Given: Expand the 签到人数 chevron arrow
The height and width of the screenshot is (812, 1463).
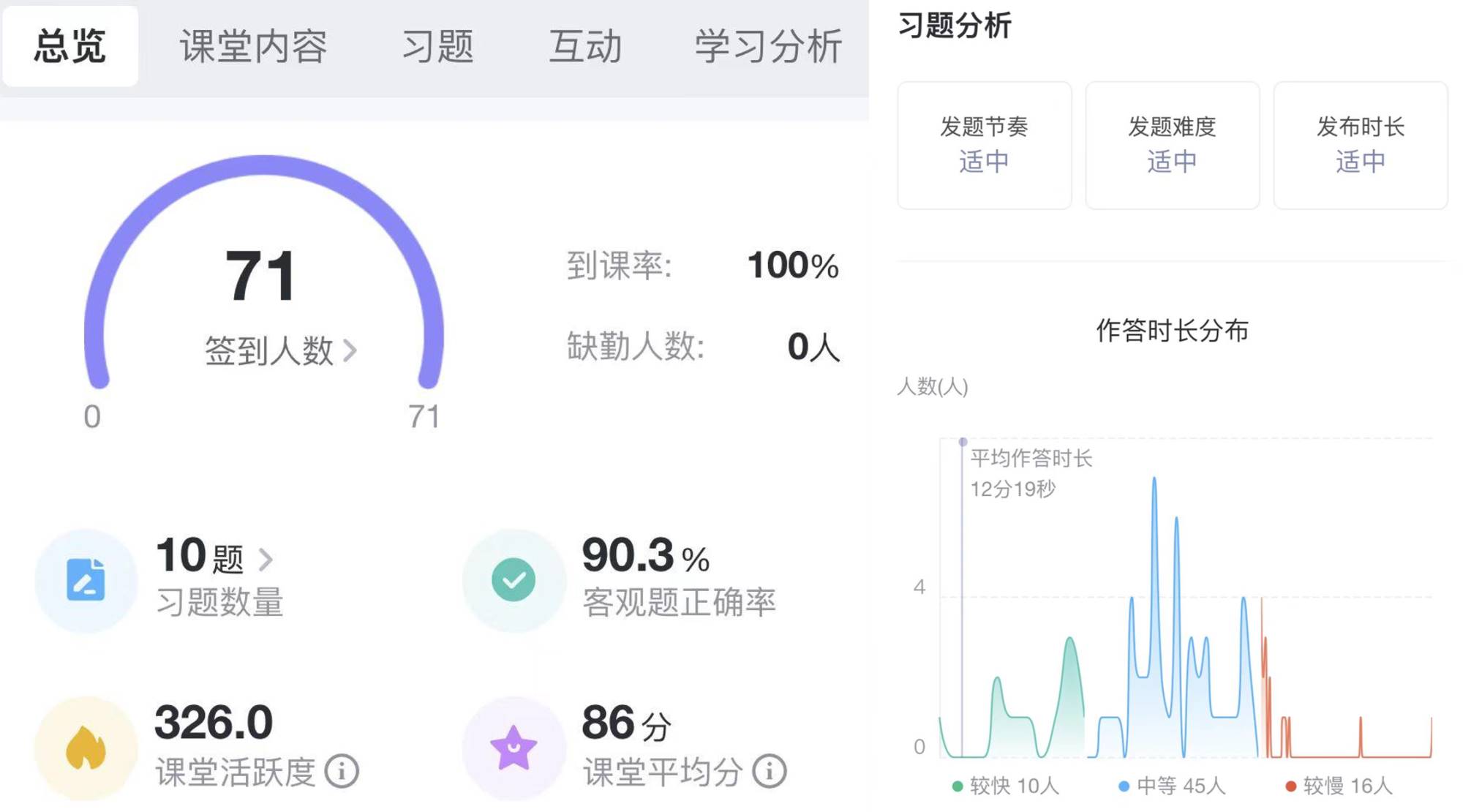Looking at the screenshot, I should pyautogui.click(x=350, y=350).
